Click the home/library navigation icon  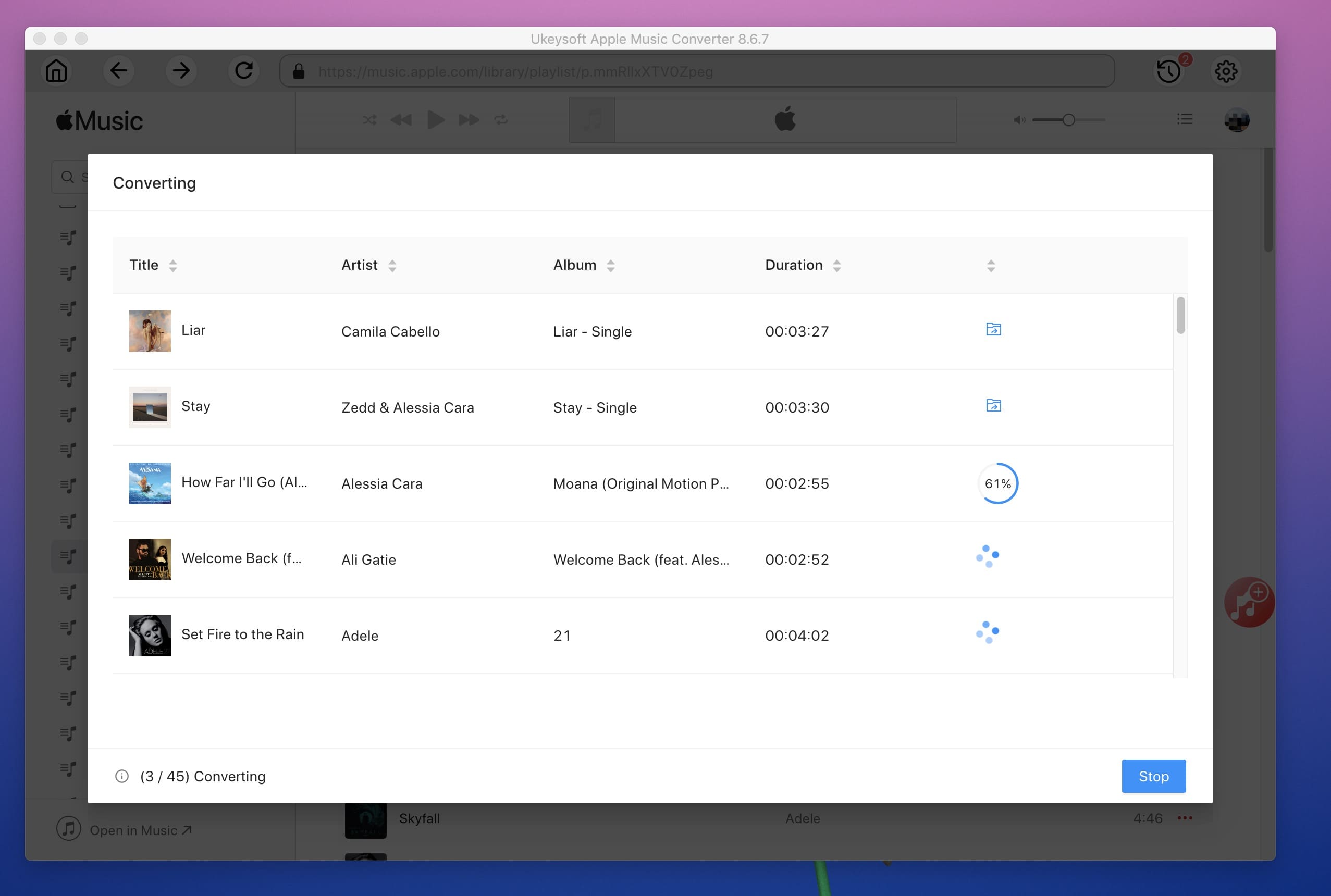(x=55, y=70)
